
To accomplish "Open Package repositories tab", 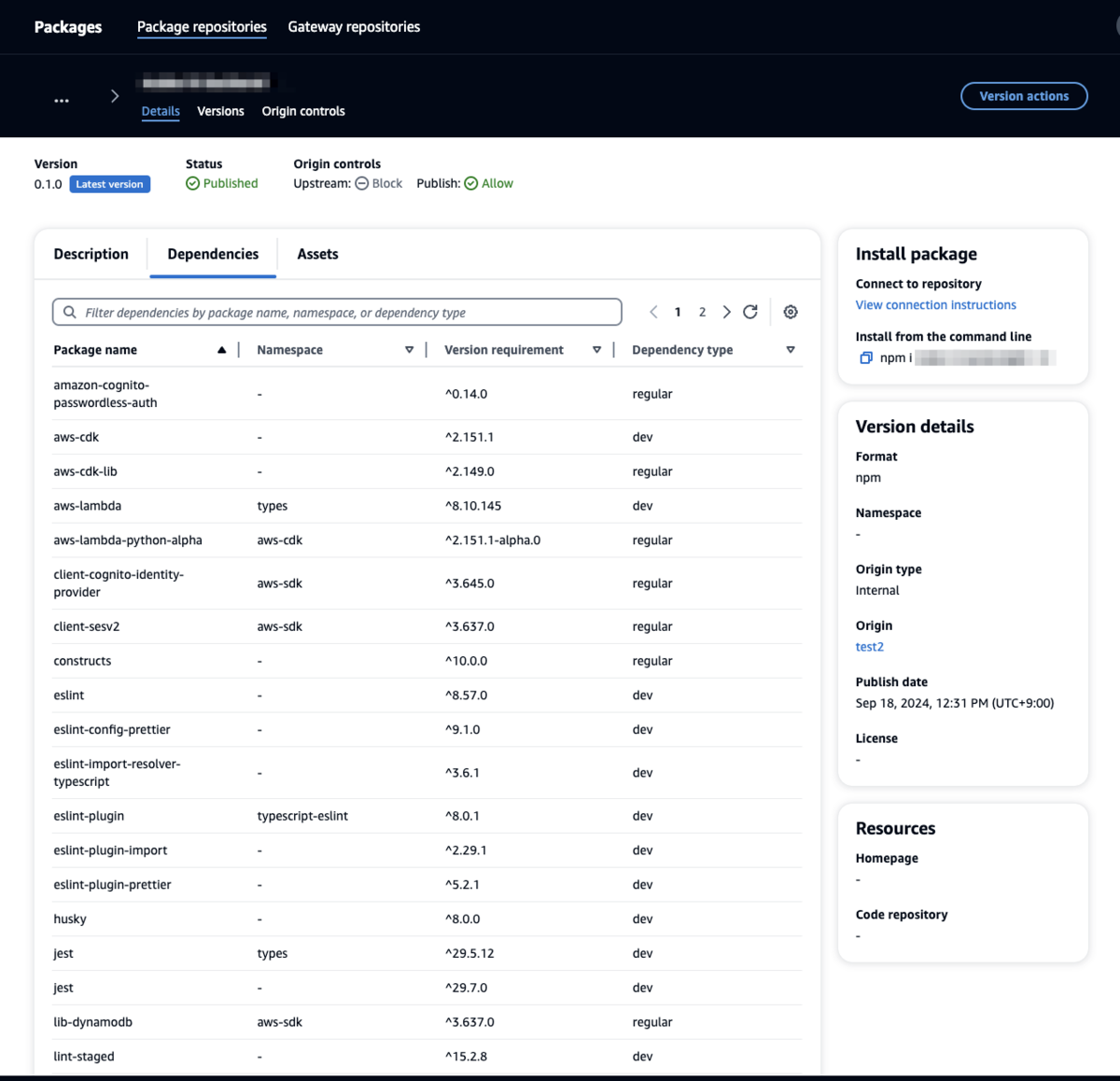I will [x=202, y=27].
